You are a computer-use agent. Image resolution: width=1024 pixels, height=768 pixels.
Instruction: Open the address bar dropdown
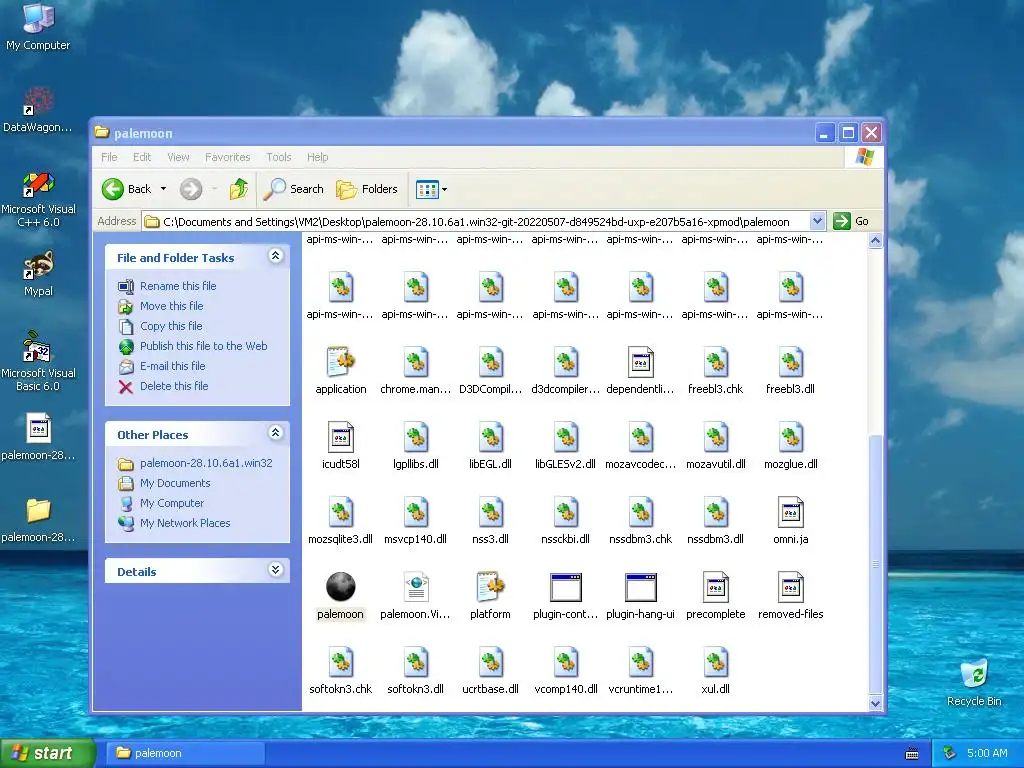point(817,221)
